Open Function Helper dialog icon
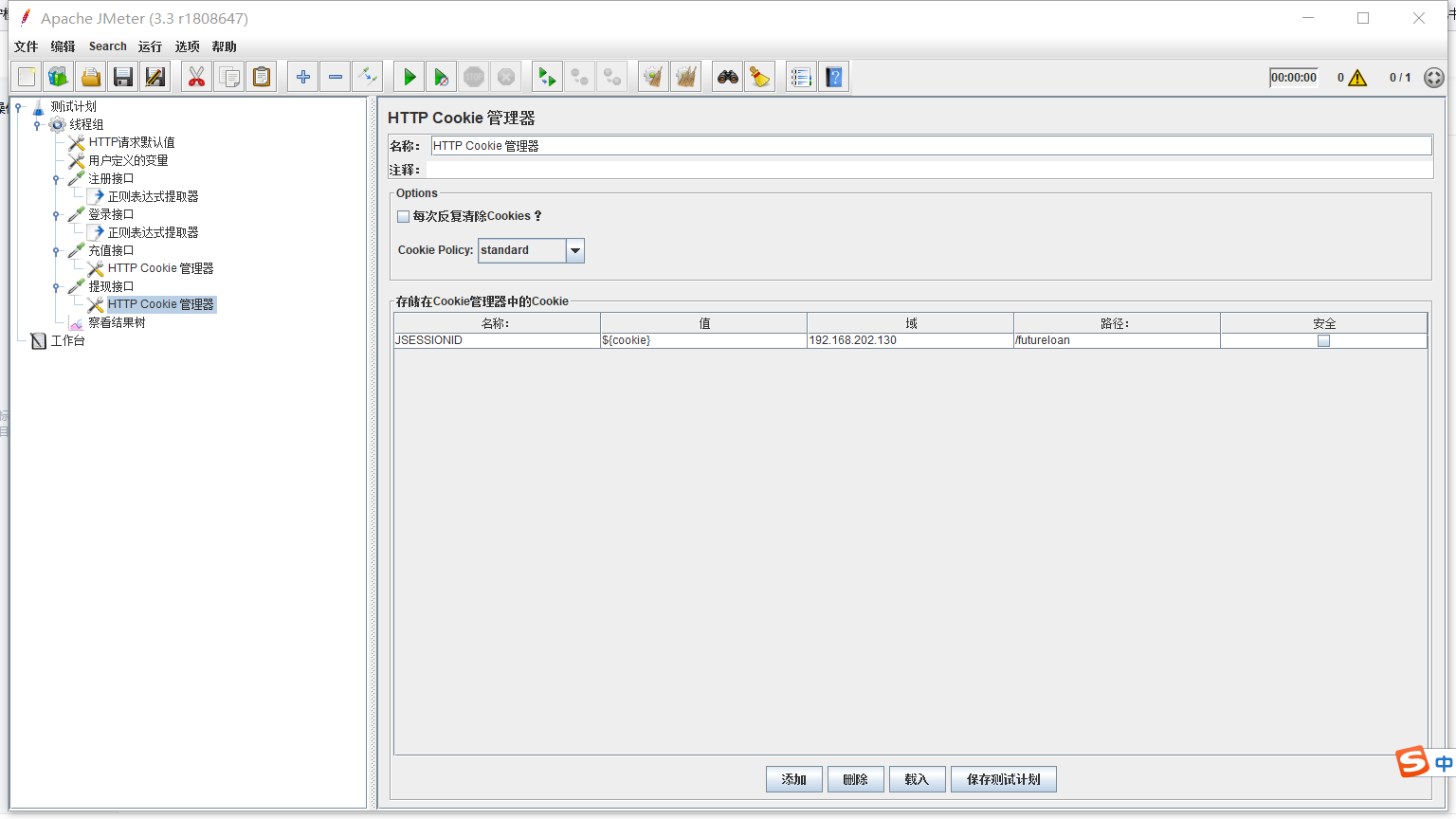The image size is (1456, 819). point(801,77)
